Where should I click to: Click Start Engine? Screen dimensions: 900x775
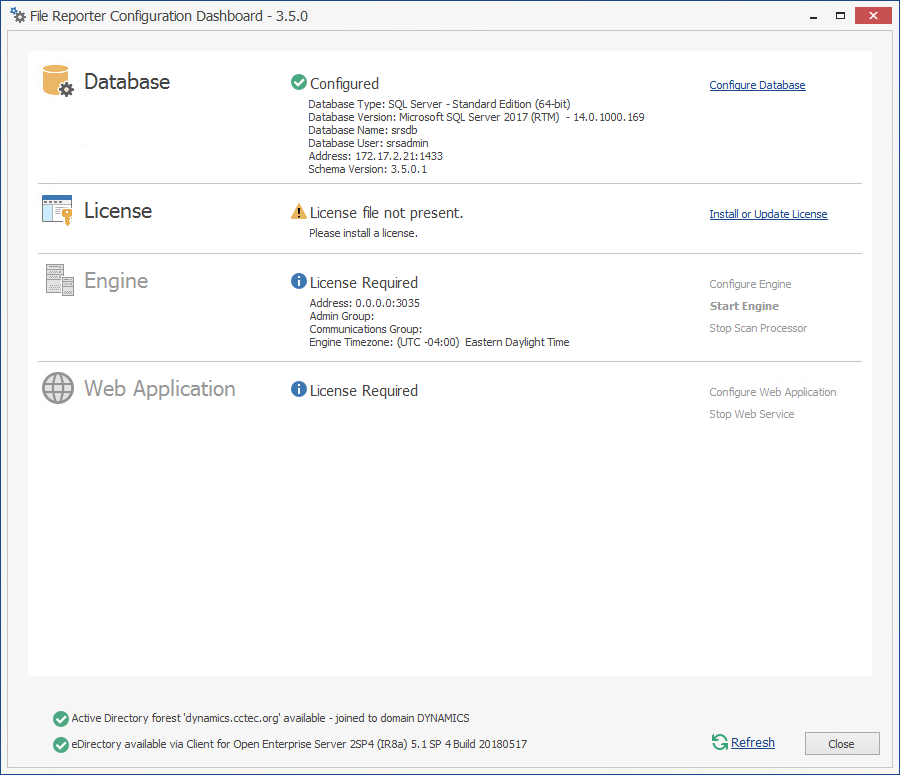pyautogui.click(x=744, y=306)
